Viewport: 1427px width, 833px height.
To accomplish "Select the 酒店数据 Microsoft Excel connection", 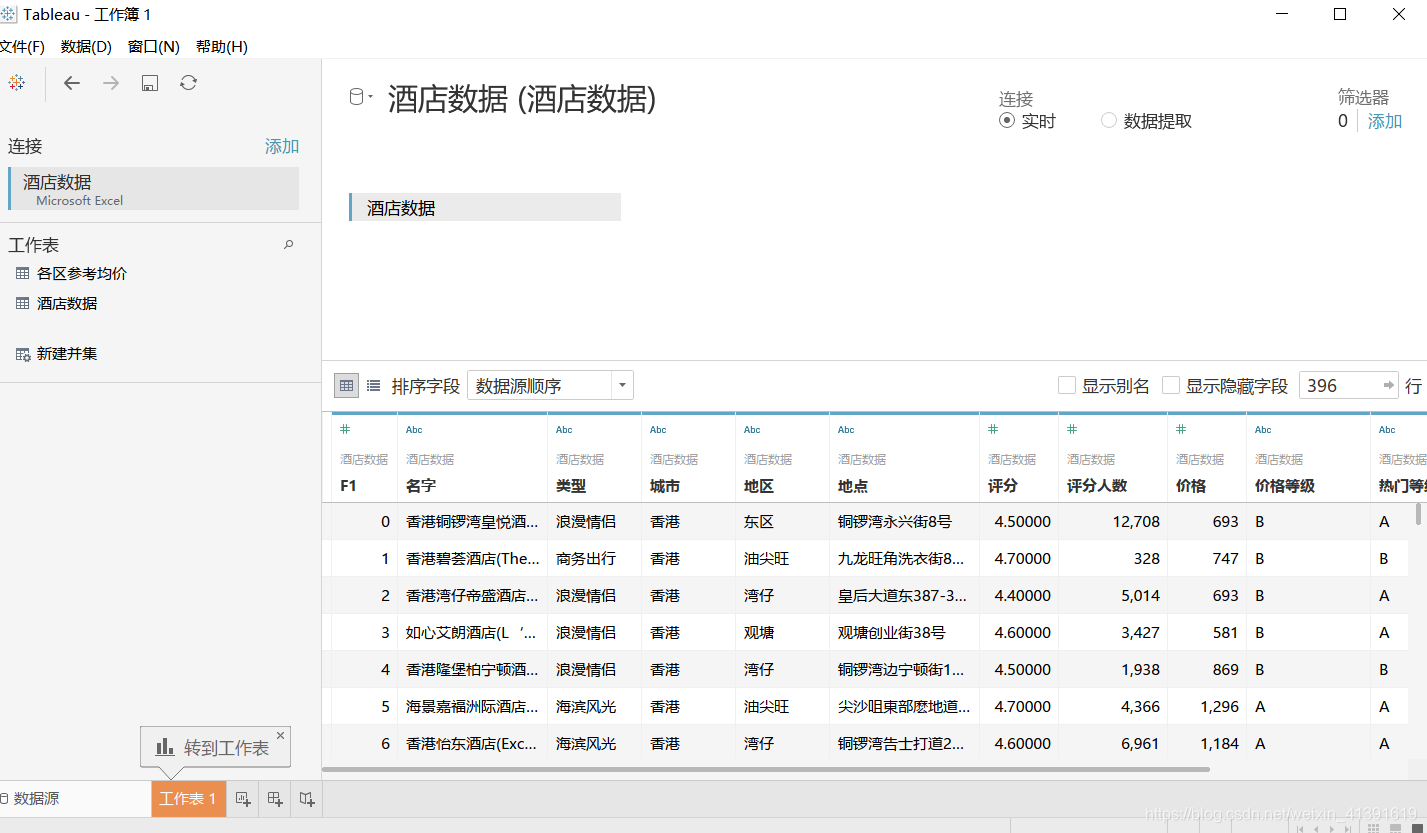I will [x=154, y=189].
